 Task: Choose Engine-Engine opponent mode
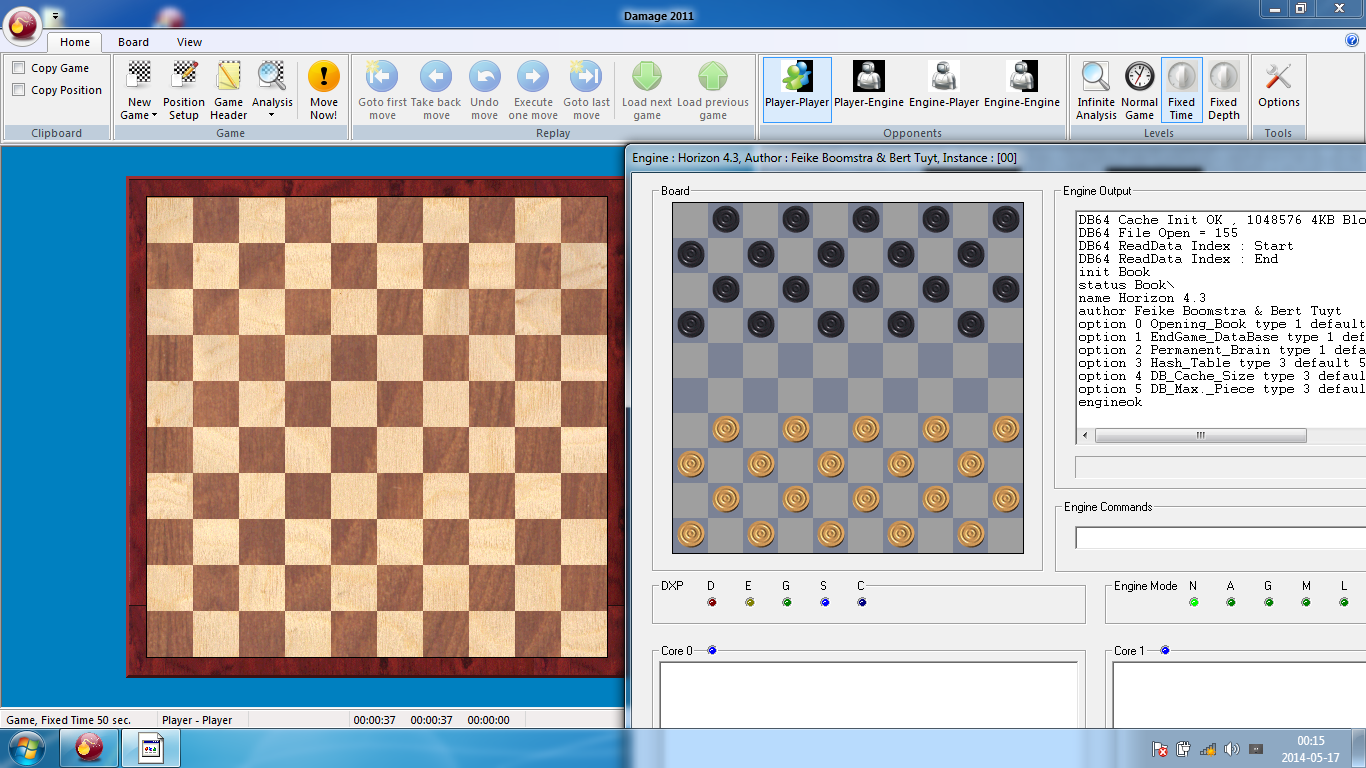[1021, 88]
